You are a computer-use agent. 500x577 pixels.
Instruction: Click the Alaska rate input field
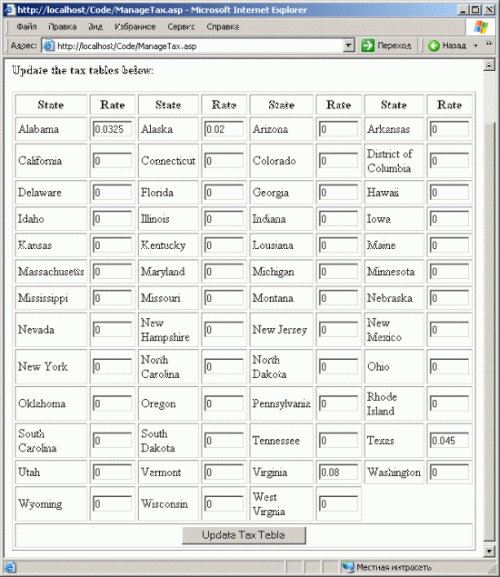[224, 129]
